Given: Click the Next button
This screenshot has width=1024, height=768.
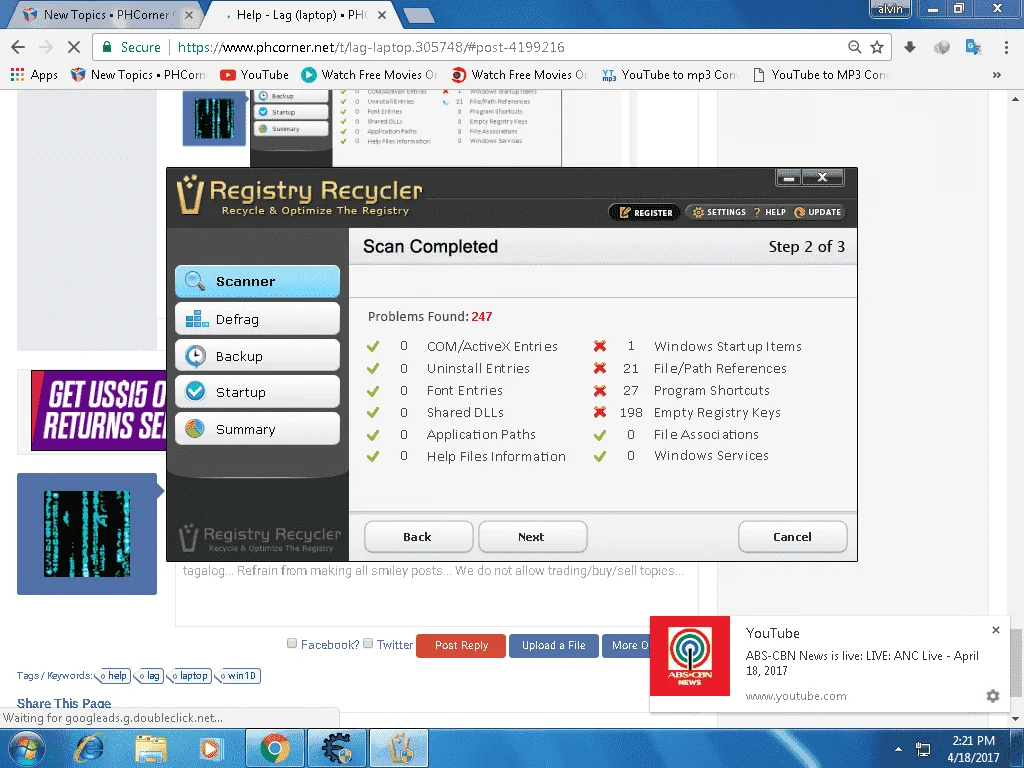Looking at the screenshot, I should coord(532,537).
